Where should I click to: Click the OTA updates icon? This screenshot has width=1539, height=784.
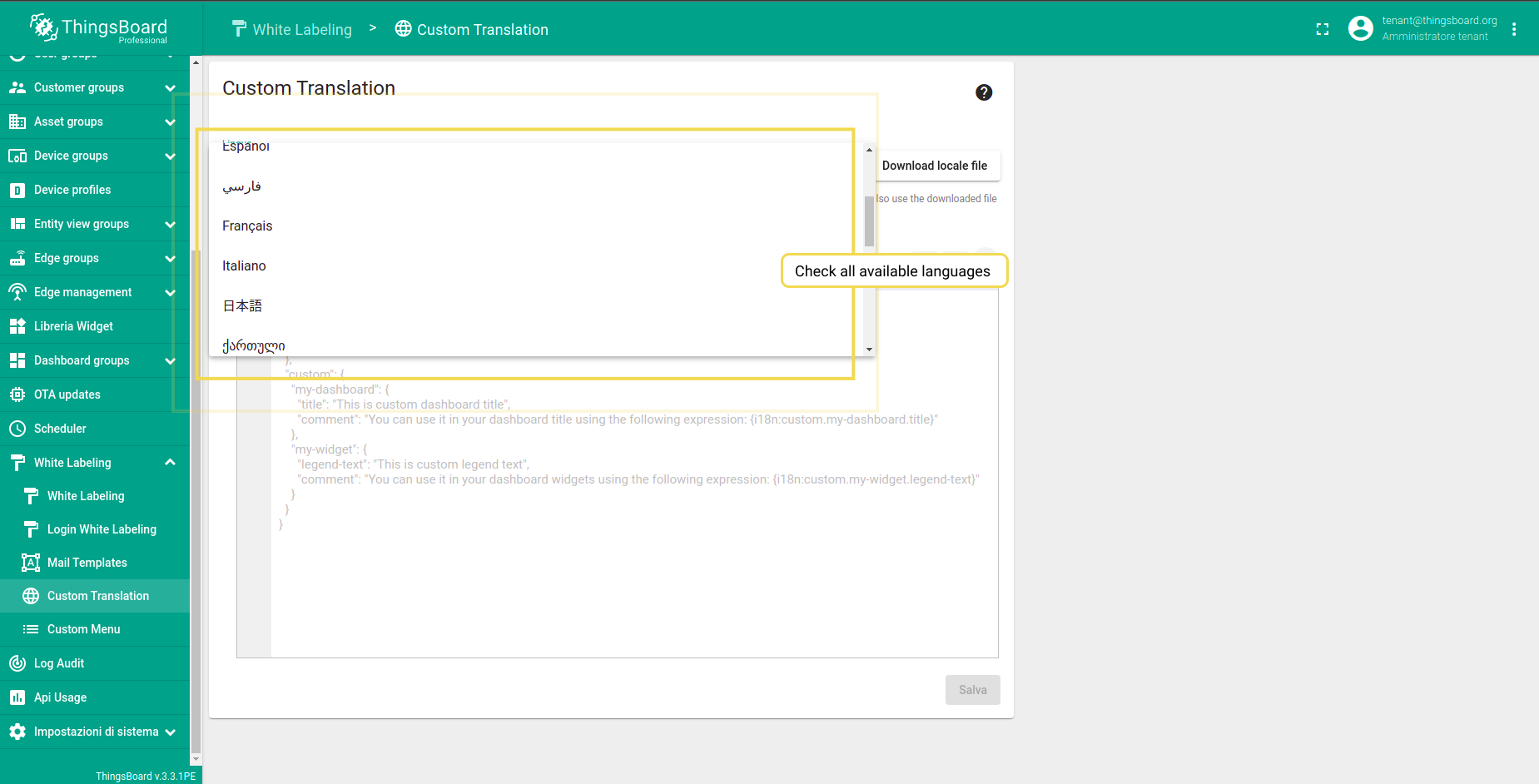(17, 394)
